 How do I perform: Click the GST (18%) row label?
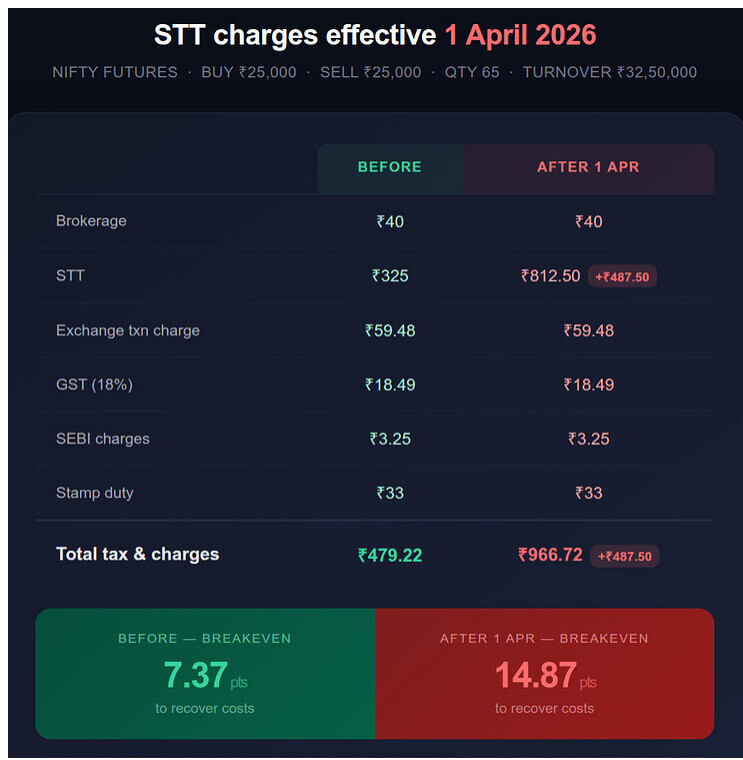pos(94,384)
